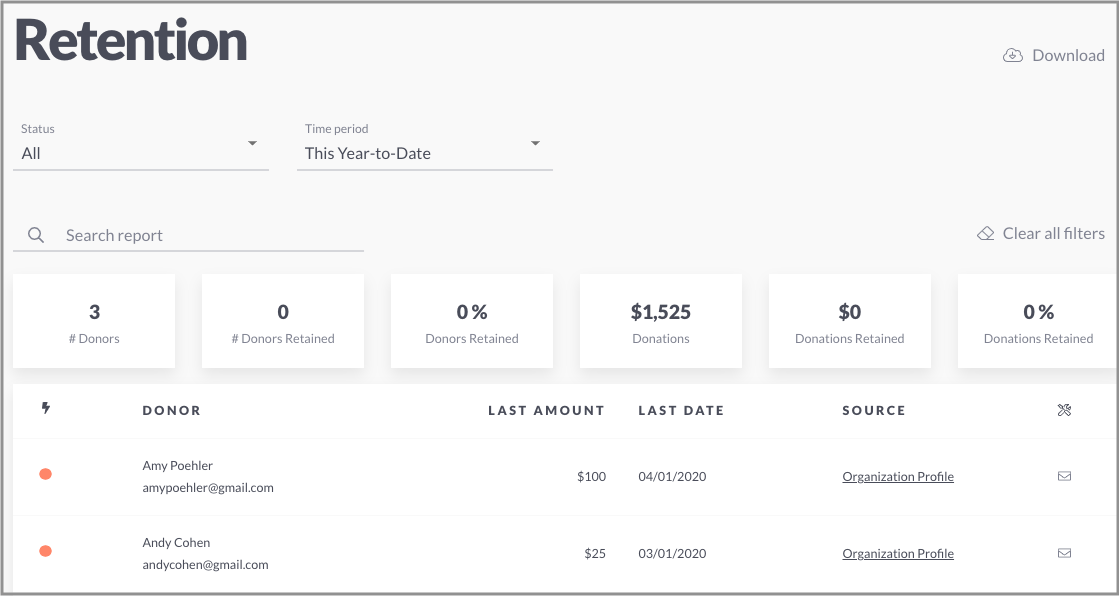Click the Download cloud icon

click(x=1013, y=56)
